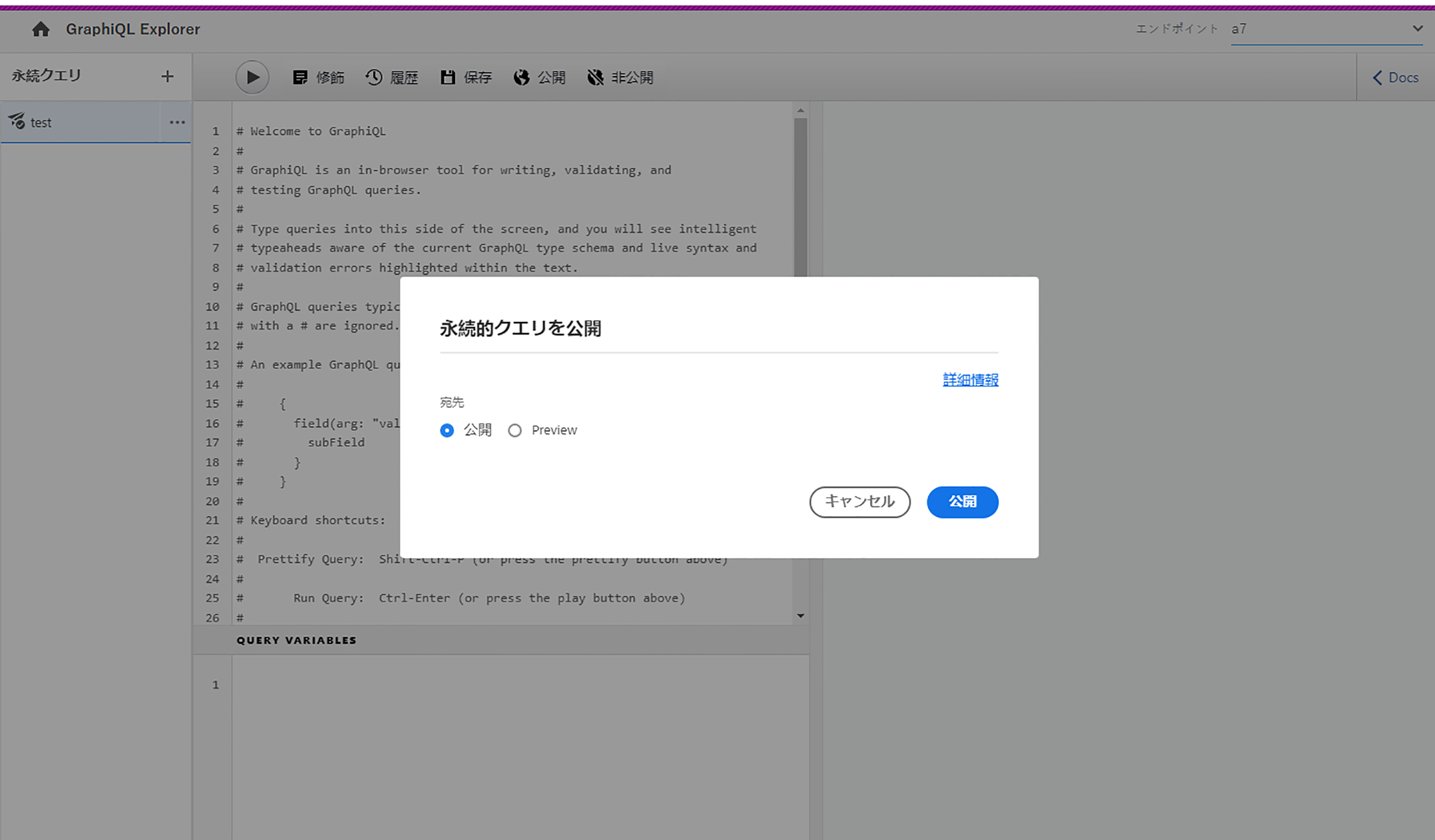Open the 履歴 history icon
Viewport: 1435px width, 840px height.
[x=374, y=77]
